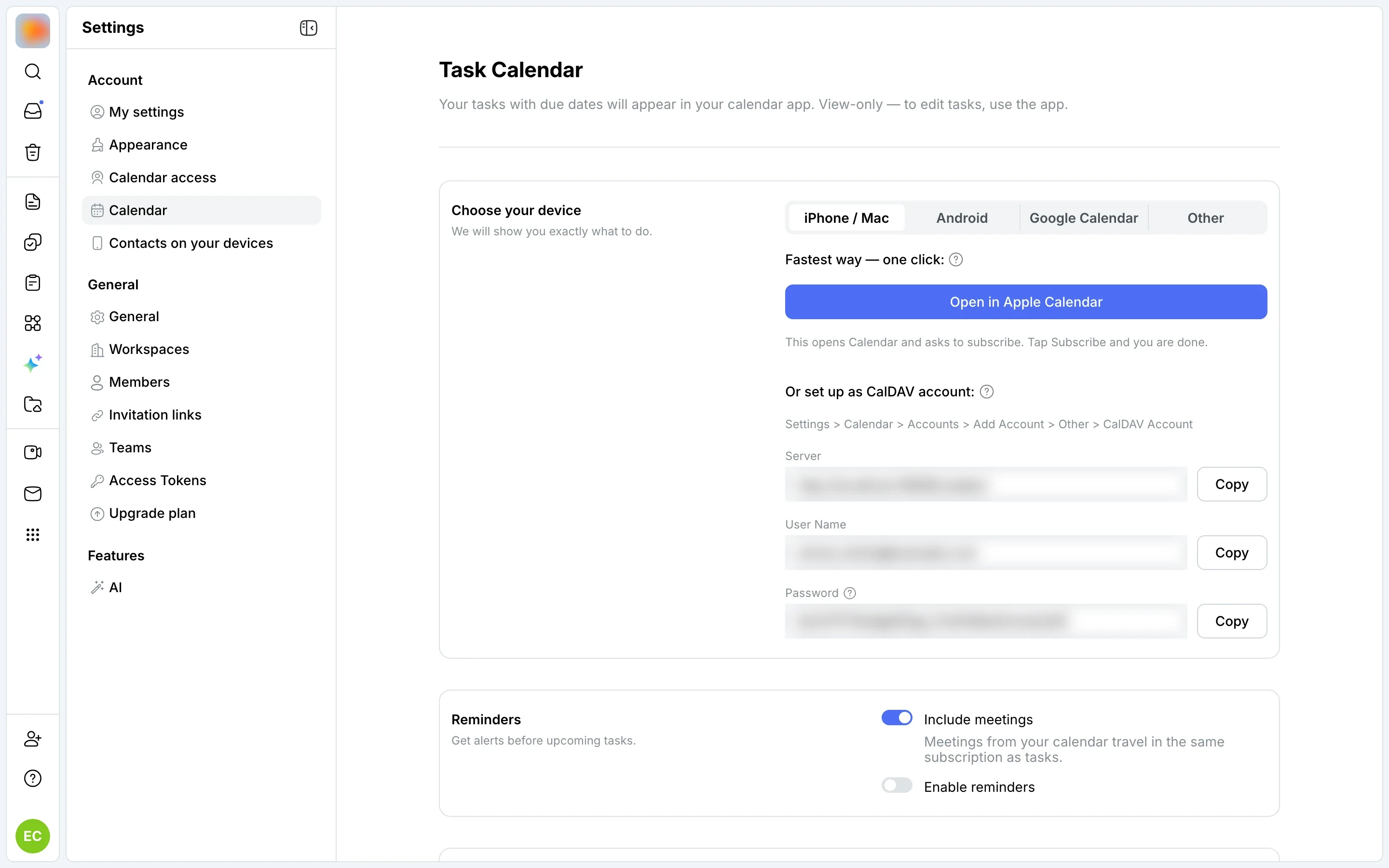Open AI features settings
The width and height of the screenshot is (1389, 868).
coord(202,587)
